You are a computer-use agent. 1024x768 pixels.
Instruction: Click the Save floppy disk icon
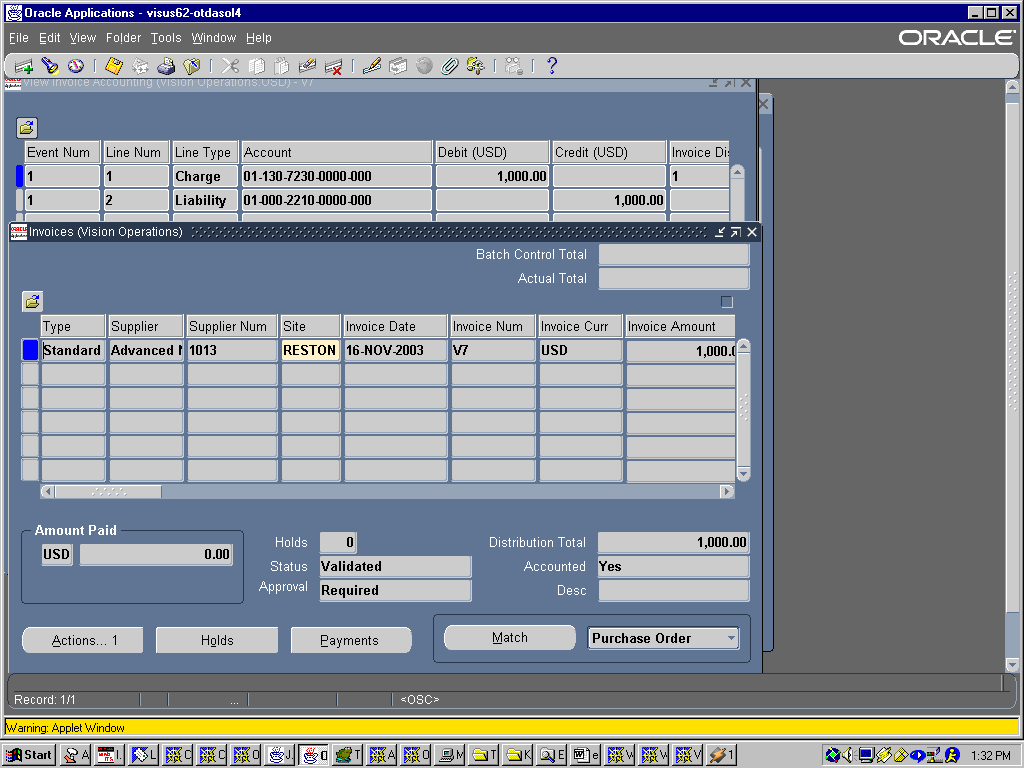click(x=114, y=66)
